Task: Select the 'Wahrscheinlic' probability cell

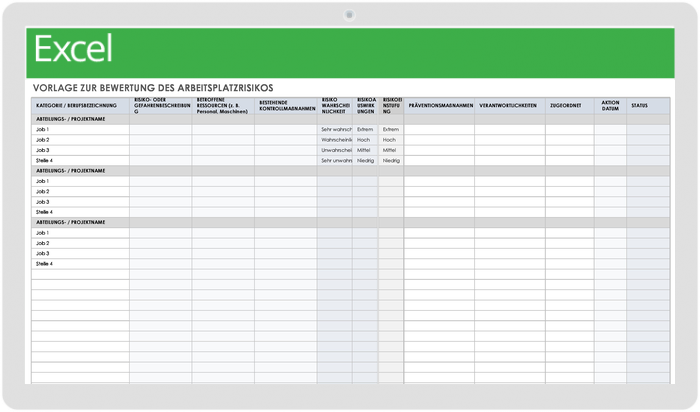Action: (x=335, y=140)
